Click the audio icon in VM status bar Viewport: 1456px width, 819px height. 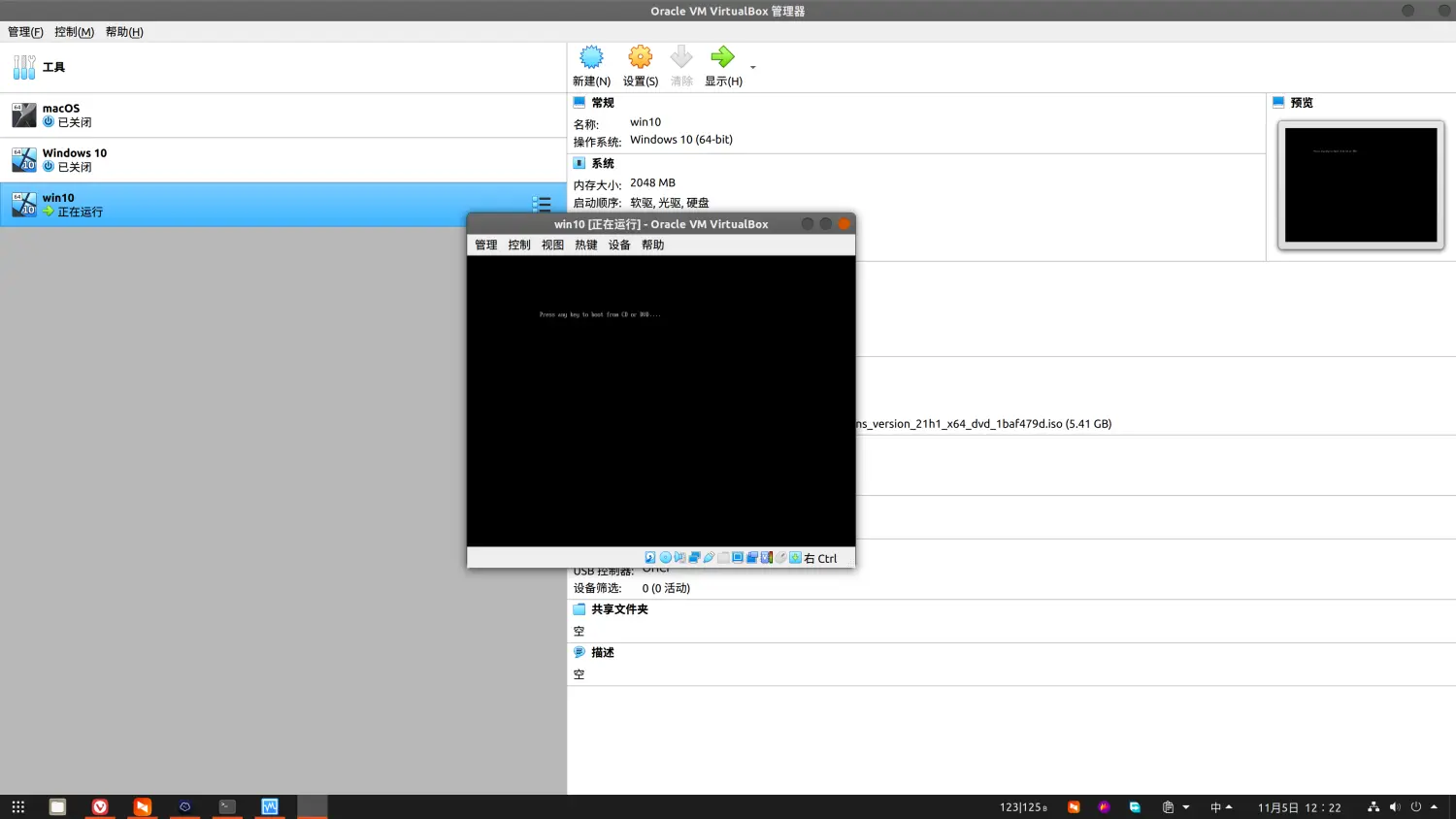tap(679, 558)
